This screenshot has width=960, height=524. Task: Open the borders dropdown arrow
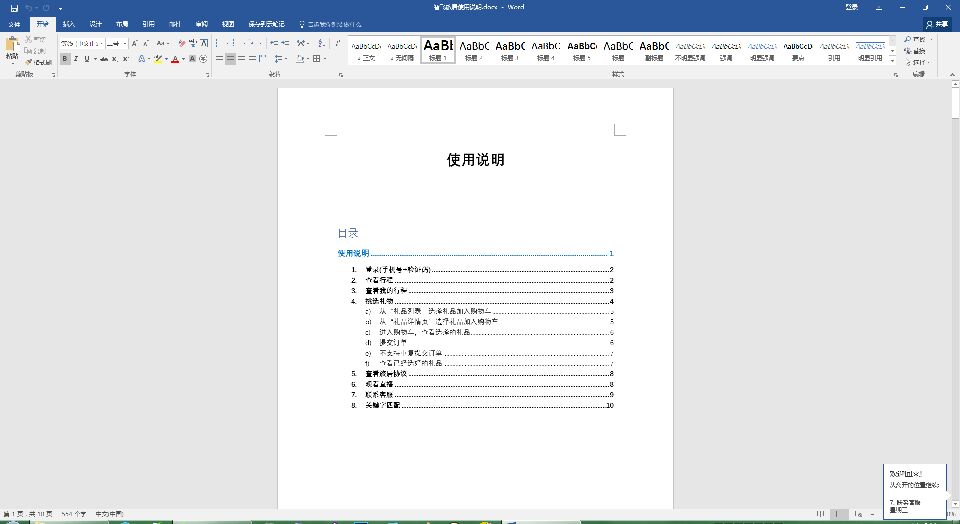click(325, 59)
